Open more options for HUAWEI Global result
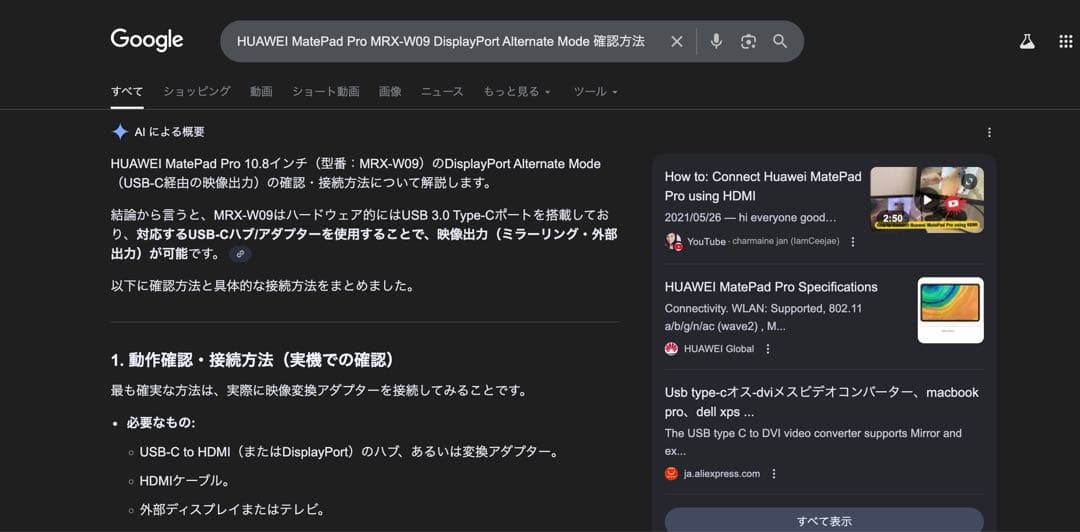1080x532 pixels. (769, 349)
